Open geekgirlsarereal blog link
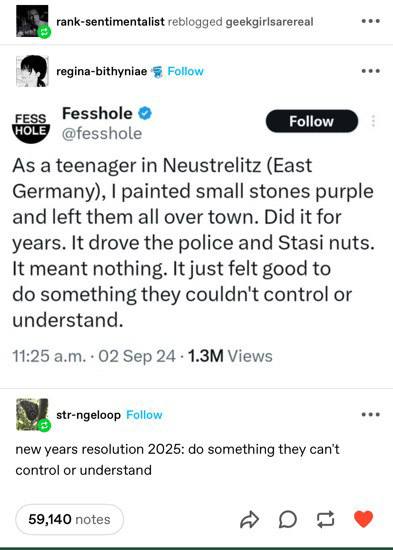This screenshot has height=550, width=393. click(x=269, y=22)
